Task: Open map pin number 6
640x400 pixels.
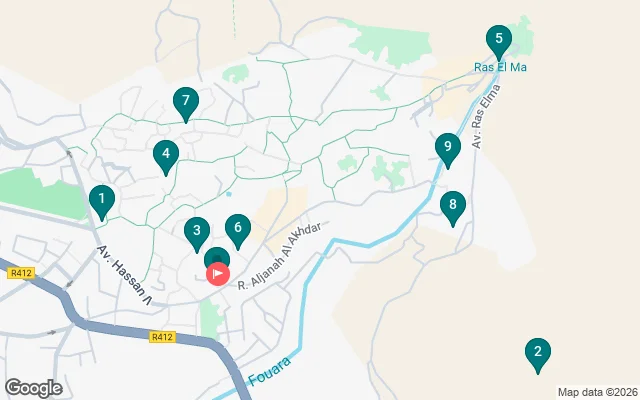Action: click(238, 231)
